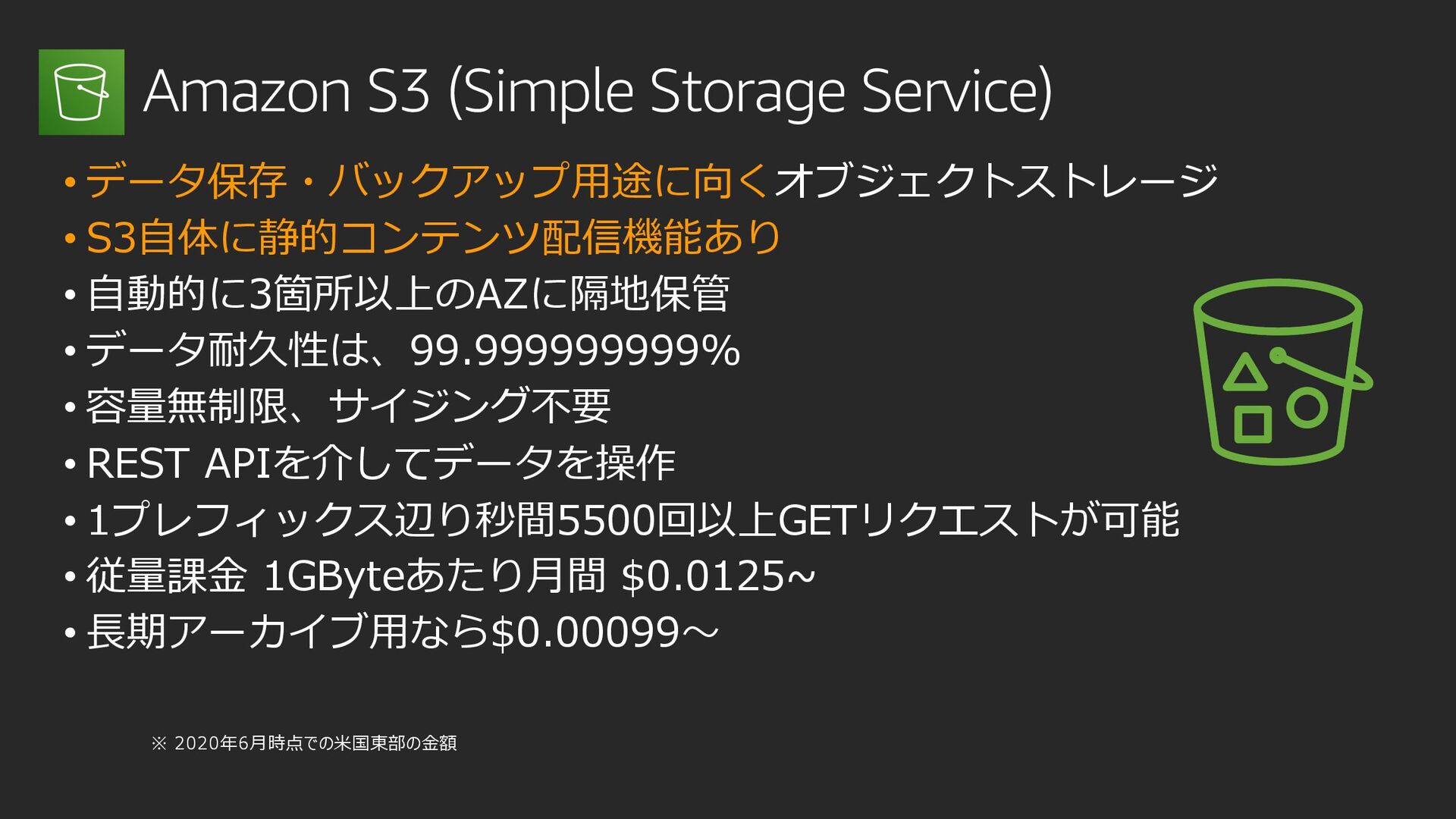Click the green S3 bucket logo in title
The image size is (1456, 819).
tap(81, 92)
